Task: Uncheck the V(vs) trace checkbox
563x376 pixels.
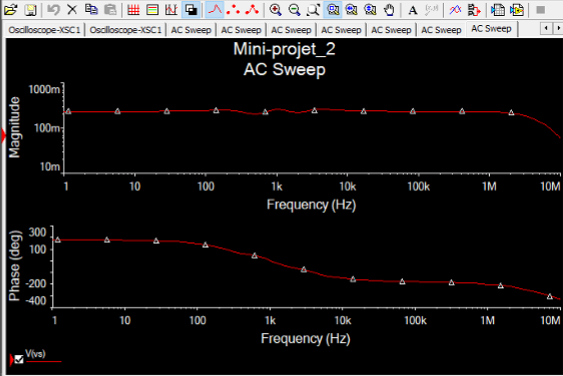Action: coord(19,359)
